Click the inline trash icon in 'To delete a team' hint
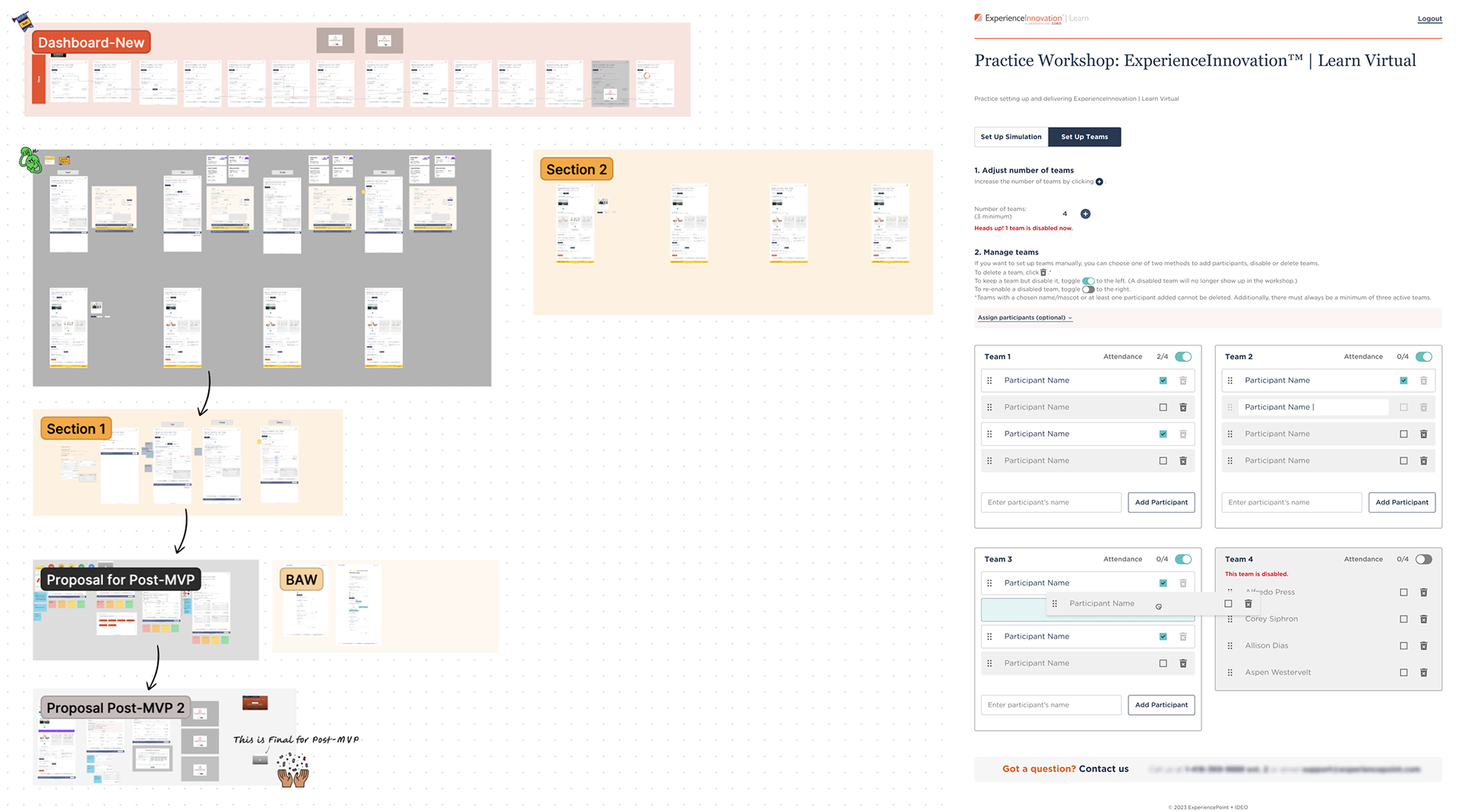The width and height of the screenshot is (1459, 812). (1043, 273)
